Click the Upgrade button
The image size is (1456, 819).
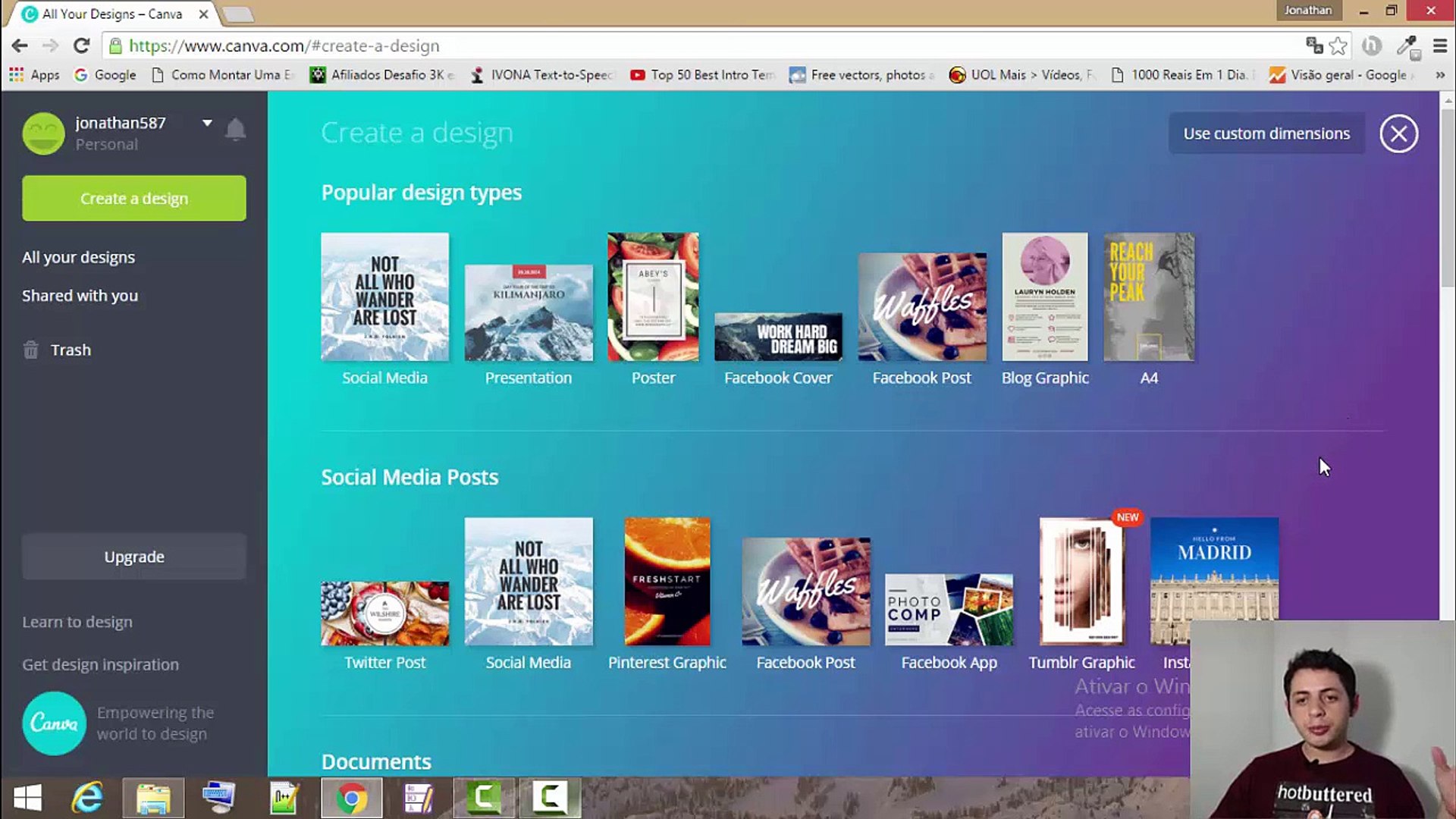point(134,557)
